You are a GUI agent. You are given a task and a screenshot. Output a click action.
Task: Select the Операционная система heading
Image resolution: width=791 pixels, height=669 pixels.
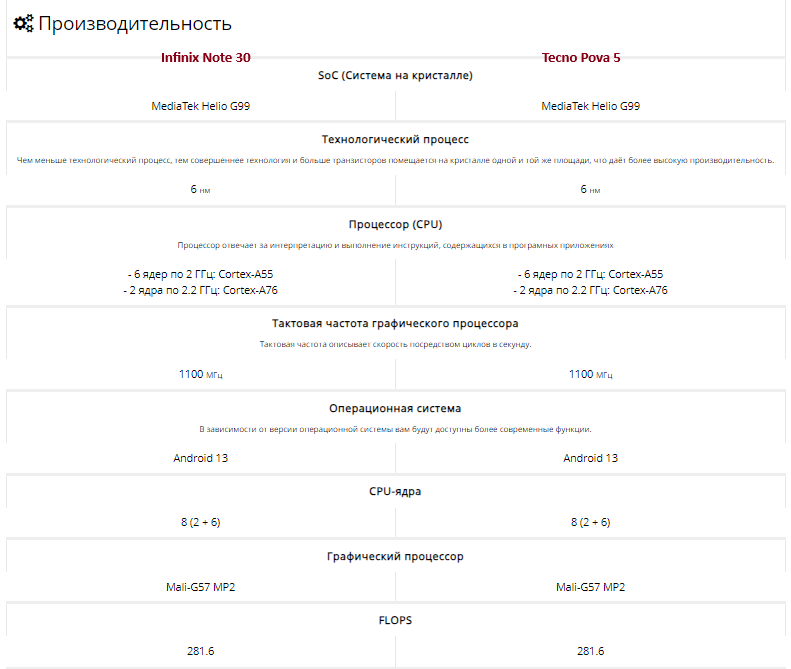pos(395,408)
